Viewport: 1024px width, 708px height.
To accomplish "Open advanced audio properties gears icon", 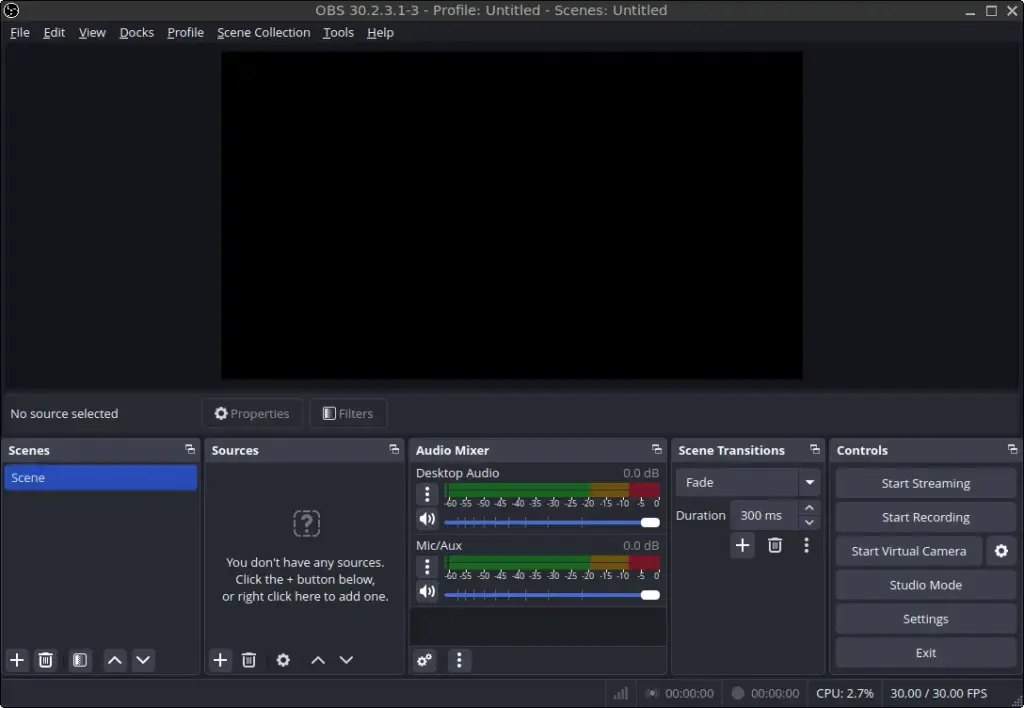I will coord(425,660).
